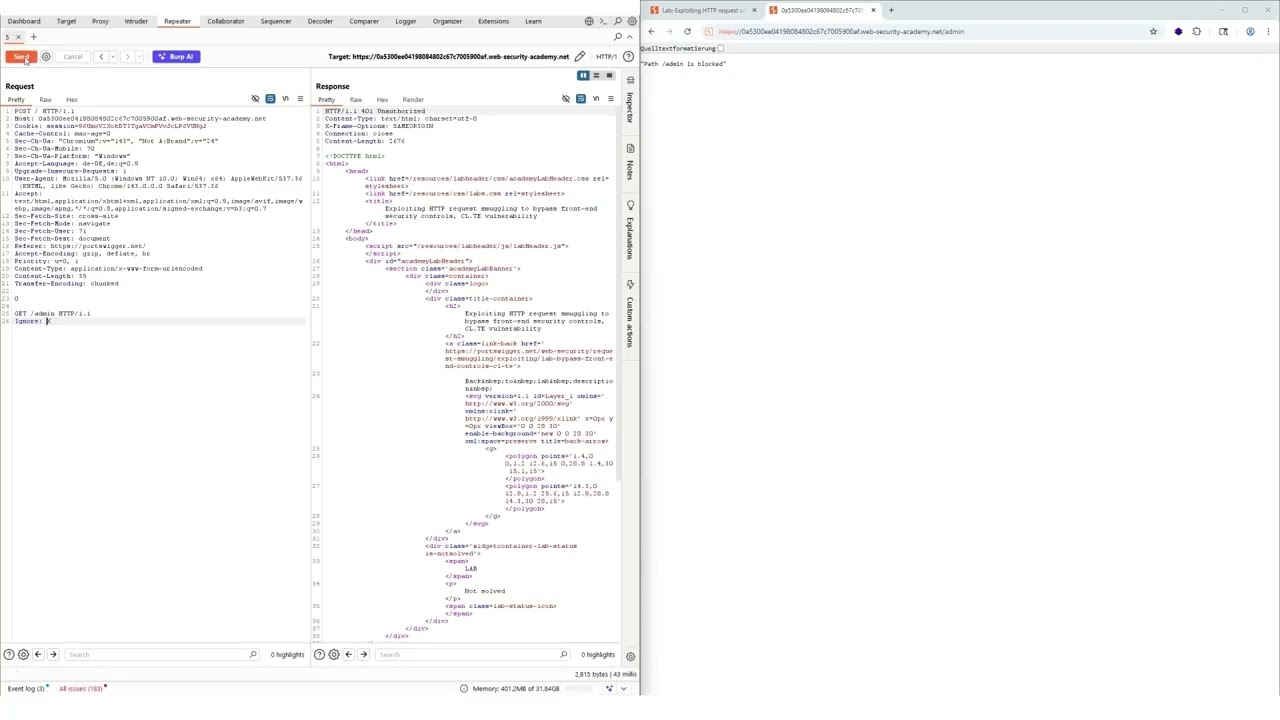Select the Collaborator tab

pos(226,21)
